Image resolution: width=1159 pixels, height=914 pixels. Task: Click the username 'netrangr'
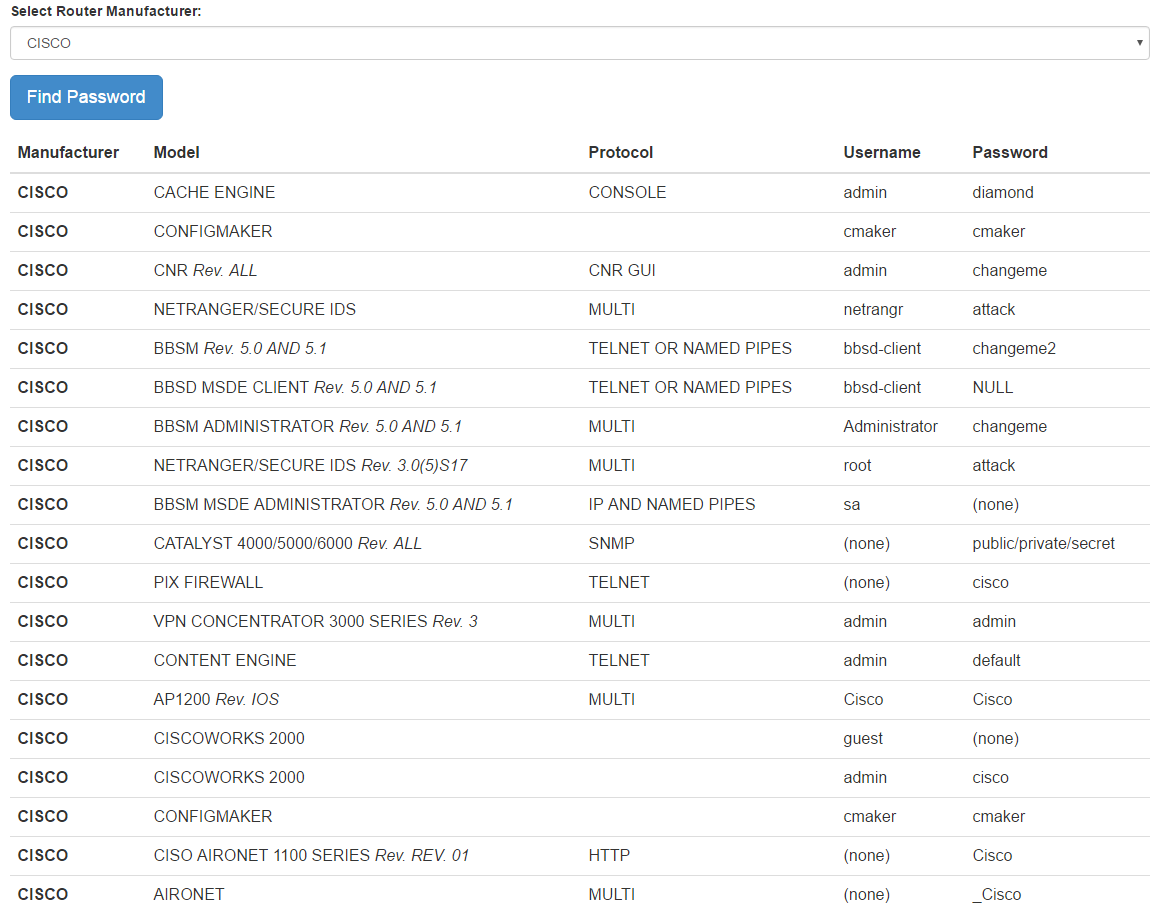coord(873,310)
